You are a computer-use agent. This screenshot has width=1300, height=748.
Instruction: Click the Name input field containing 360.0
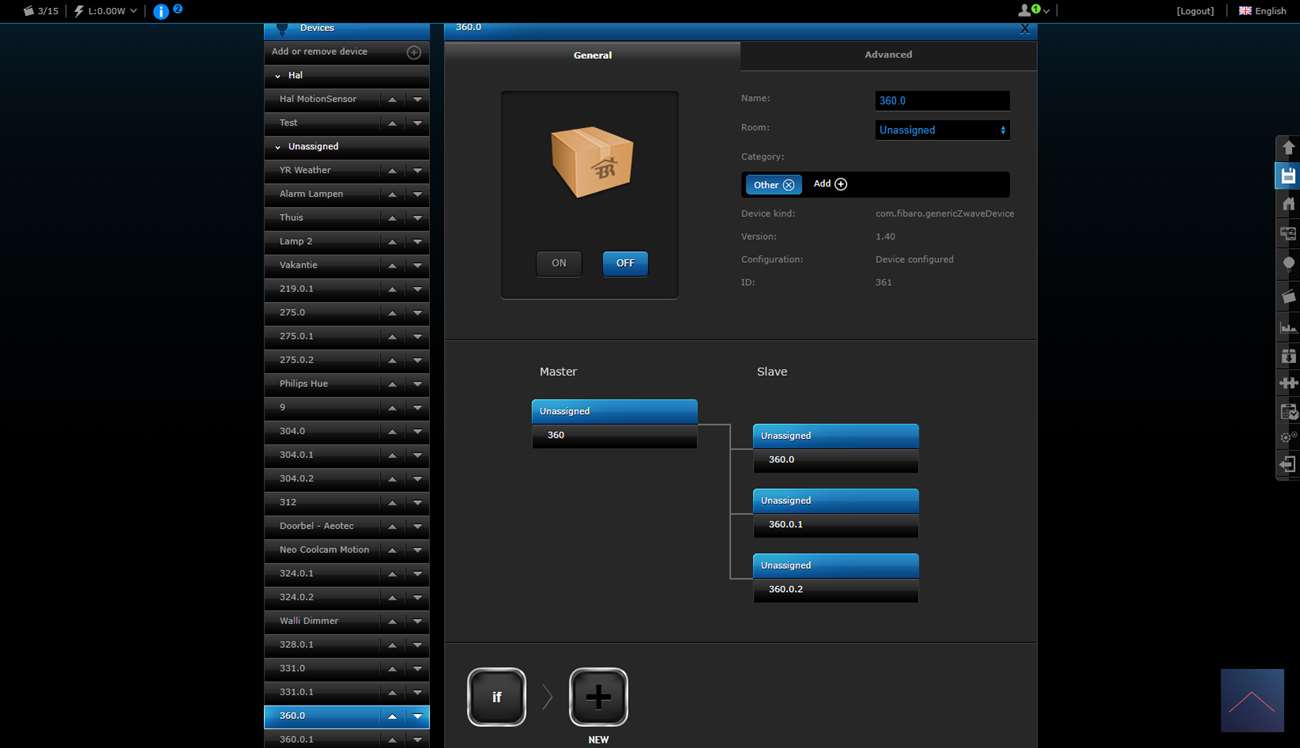941,101
